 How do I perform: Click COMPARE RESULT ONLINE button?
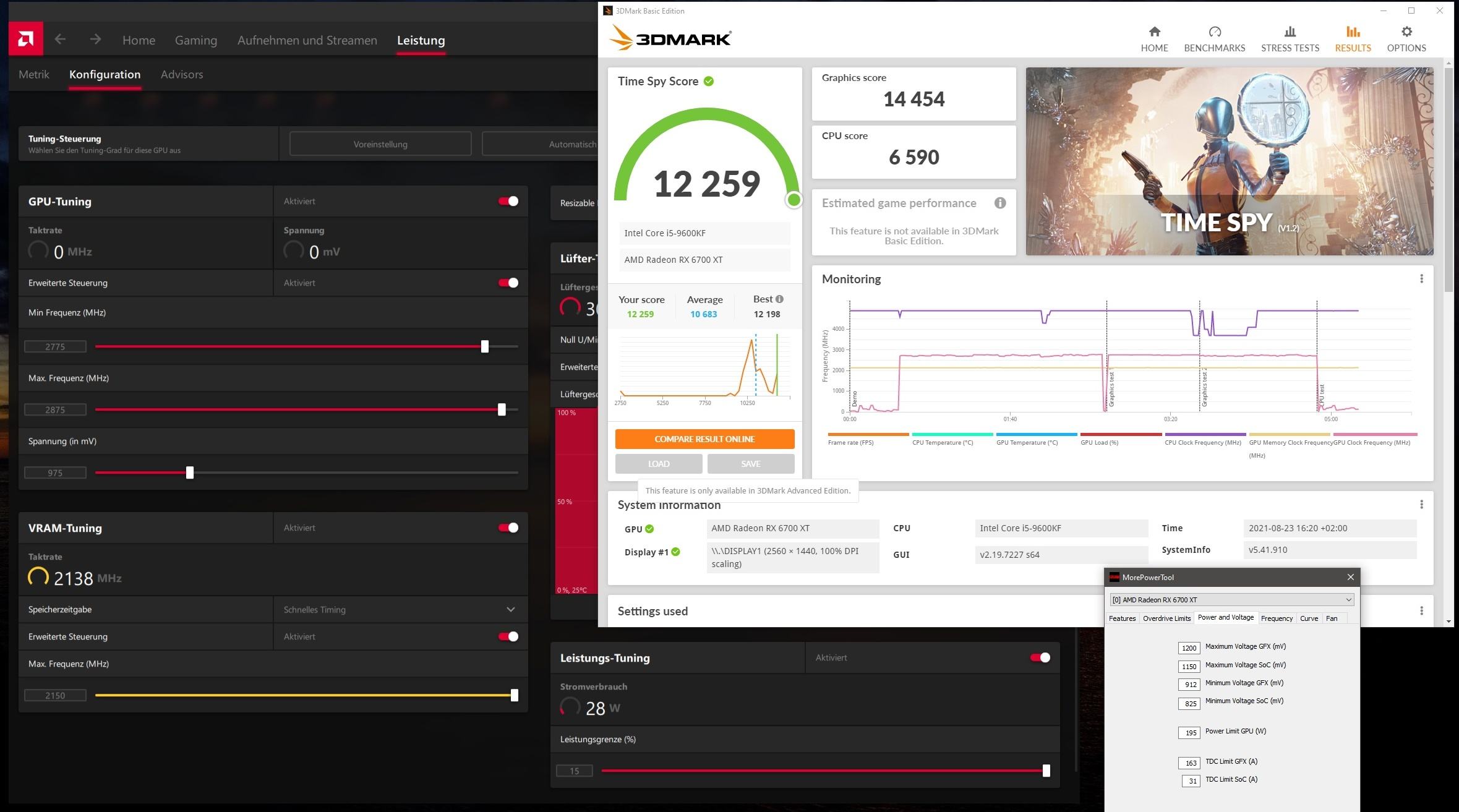pyautogui.click(x=704, y=439)
